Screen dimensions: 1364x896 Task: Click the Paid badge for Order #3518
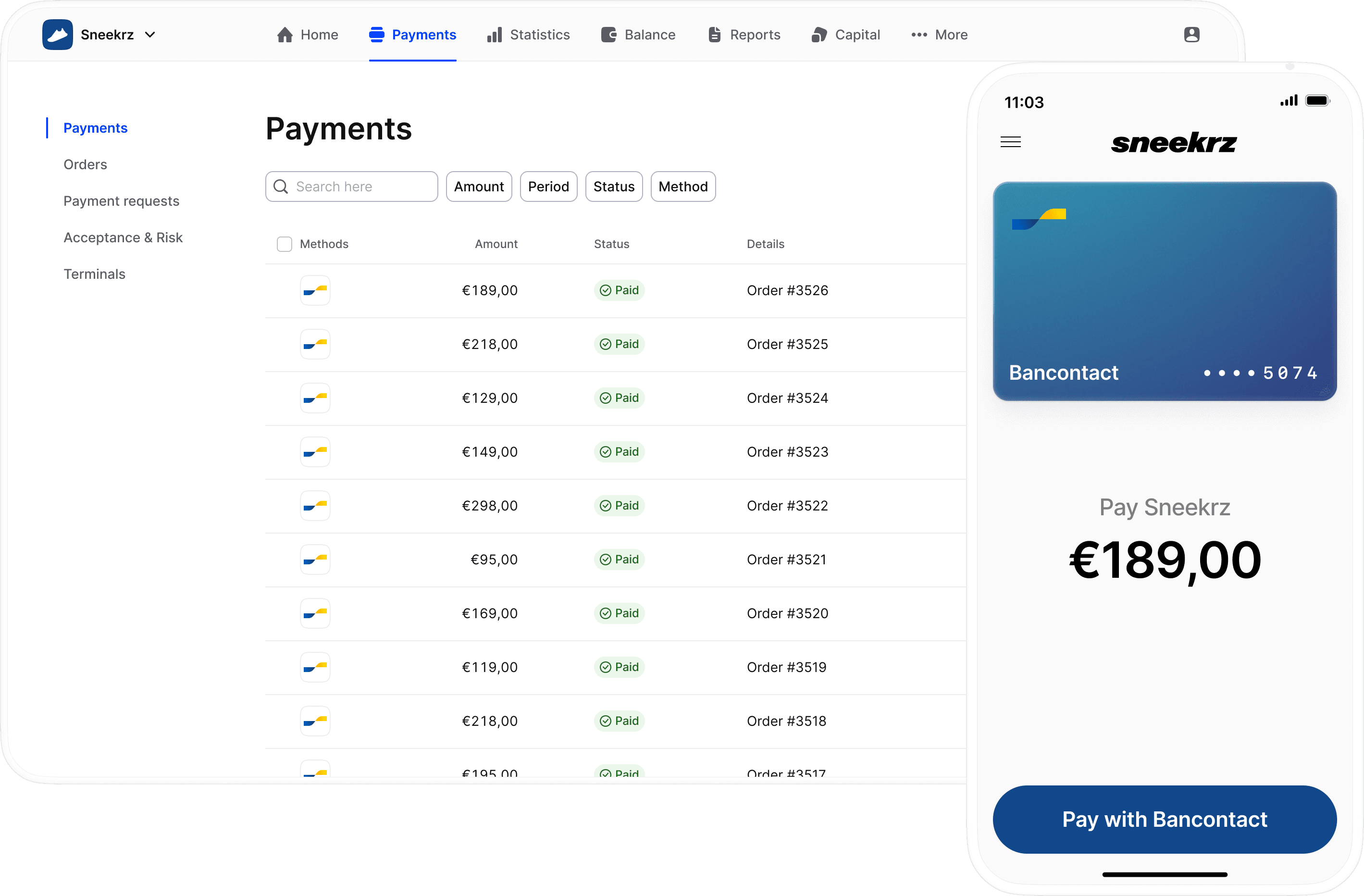(x=619, y=721)
